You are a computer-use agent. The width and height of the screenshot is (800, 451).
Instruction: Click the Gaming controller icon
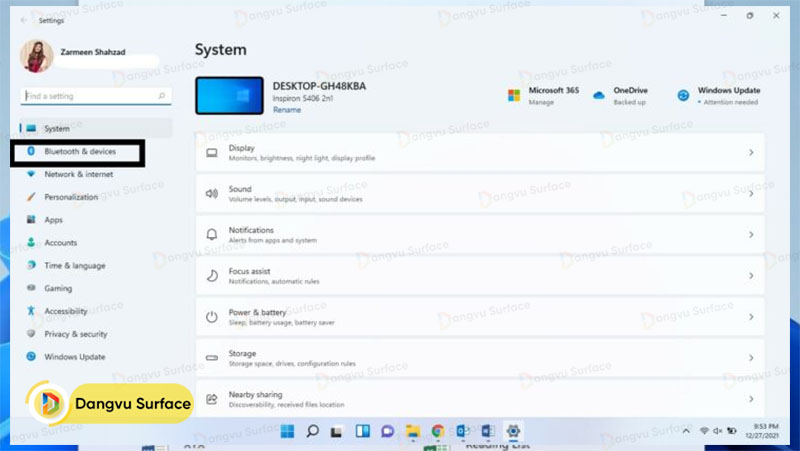31,288
